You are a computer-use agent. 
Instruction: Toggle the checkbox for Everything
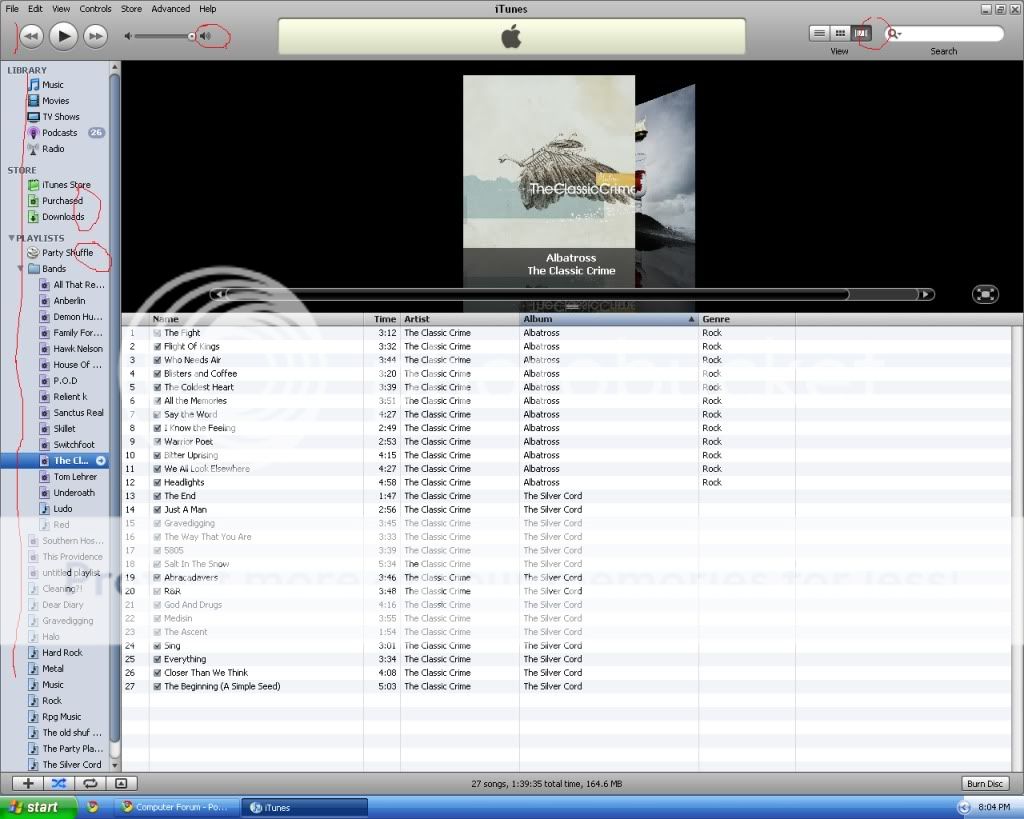(x=157, y=660)
